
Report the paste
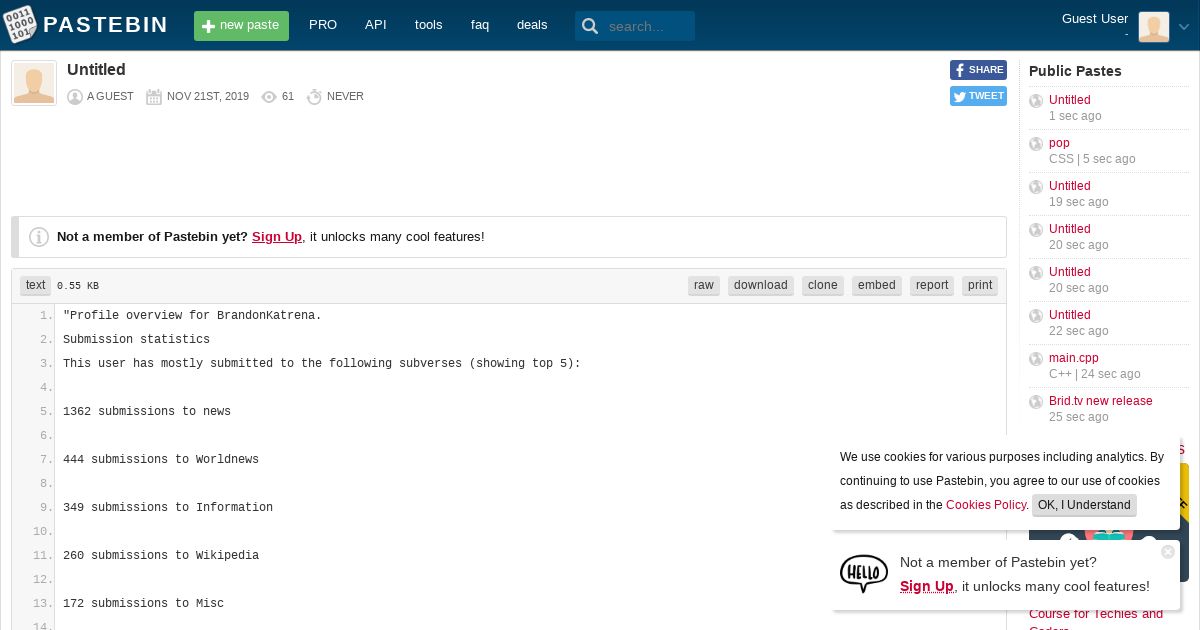pyautogui.click(x=932, y=285)
